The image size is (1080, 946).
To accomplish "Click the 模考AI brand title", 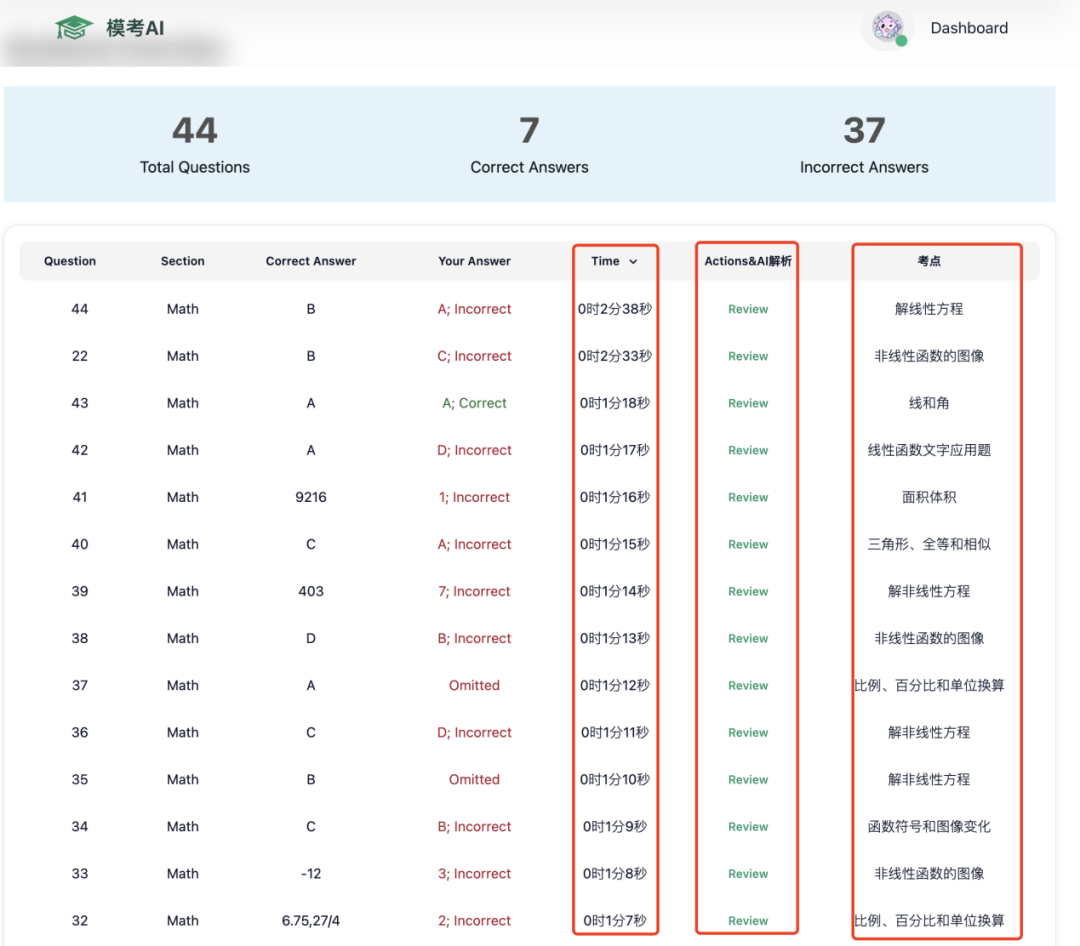I will 135,28.
